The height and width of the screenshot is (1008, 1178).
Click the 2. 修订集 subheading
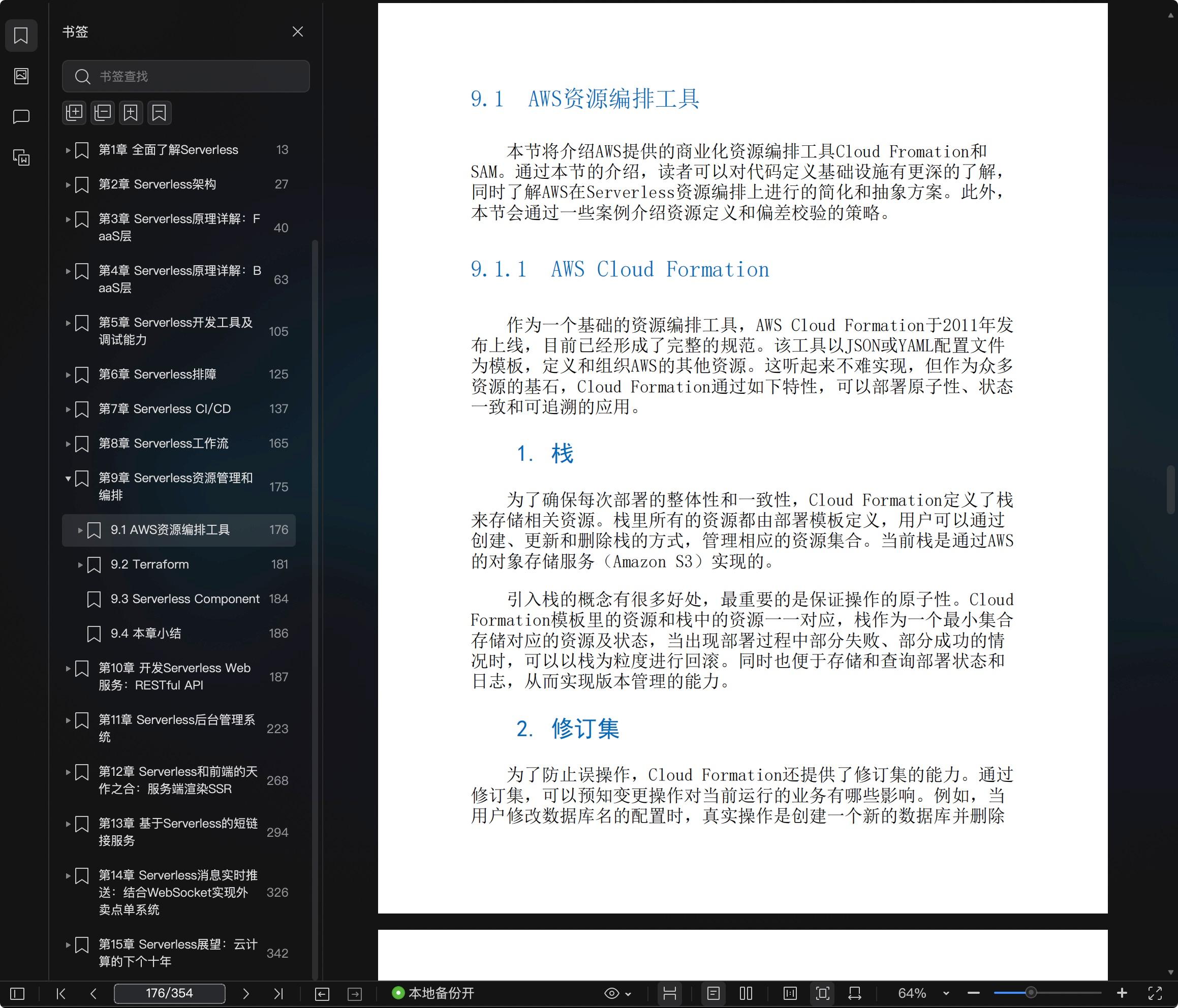click(x=567, y=728)
